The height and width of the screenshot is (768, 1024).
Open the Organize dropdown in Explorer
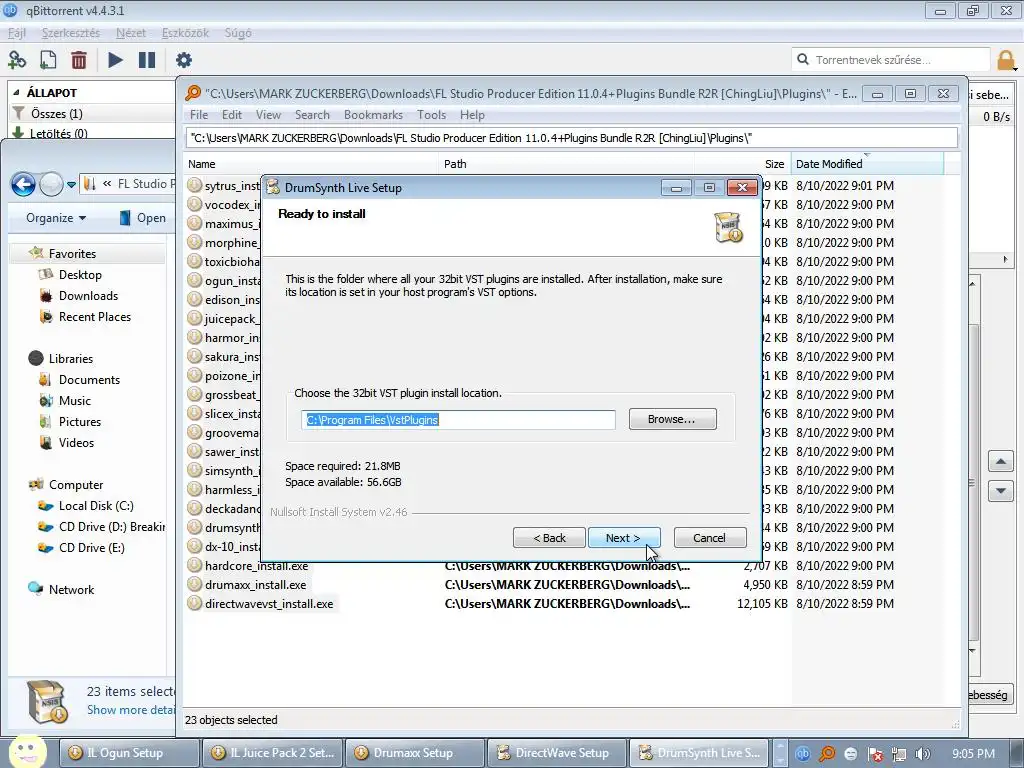pyautogui.click(x=56, y=218)
